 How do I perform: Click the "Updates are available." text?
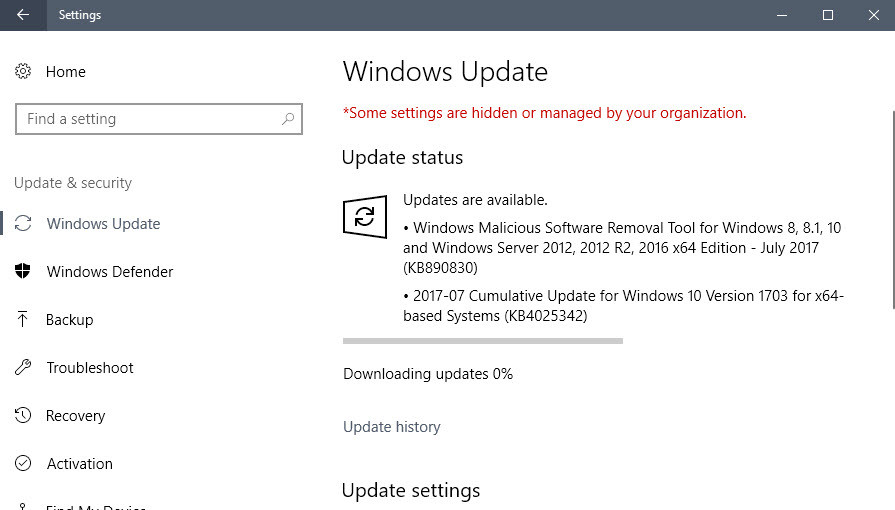(475, 200)
